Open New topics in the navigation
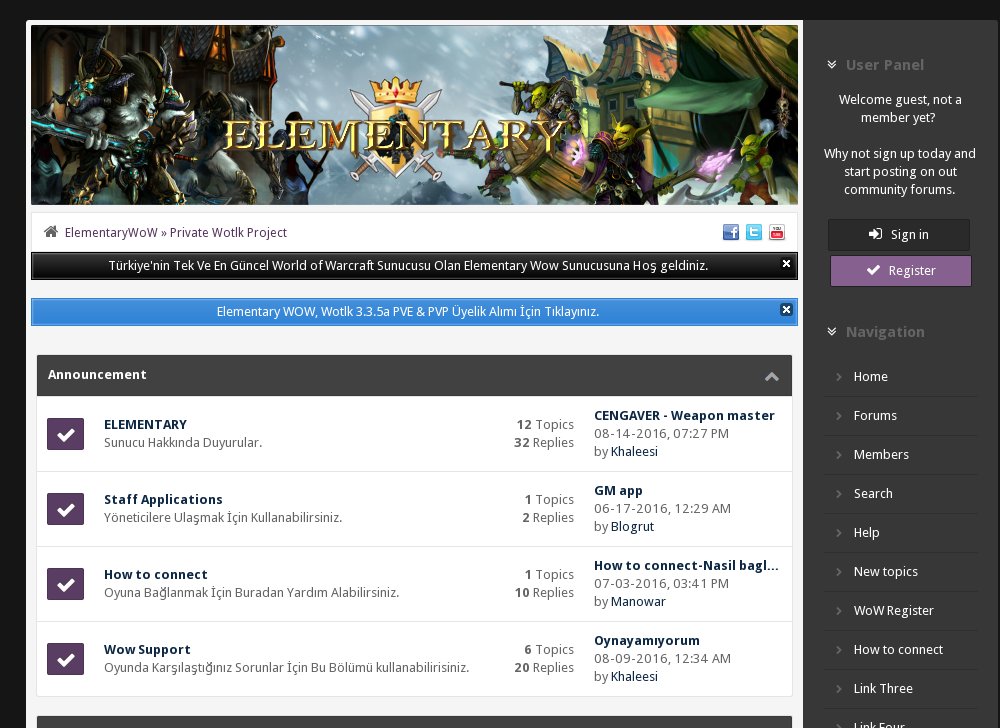The width and height of the screenshot is (1000, 728). click(x=885, y=572)
